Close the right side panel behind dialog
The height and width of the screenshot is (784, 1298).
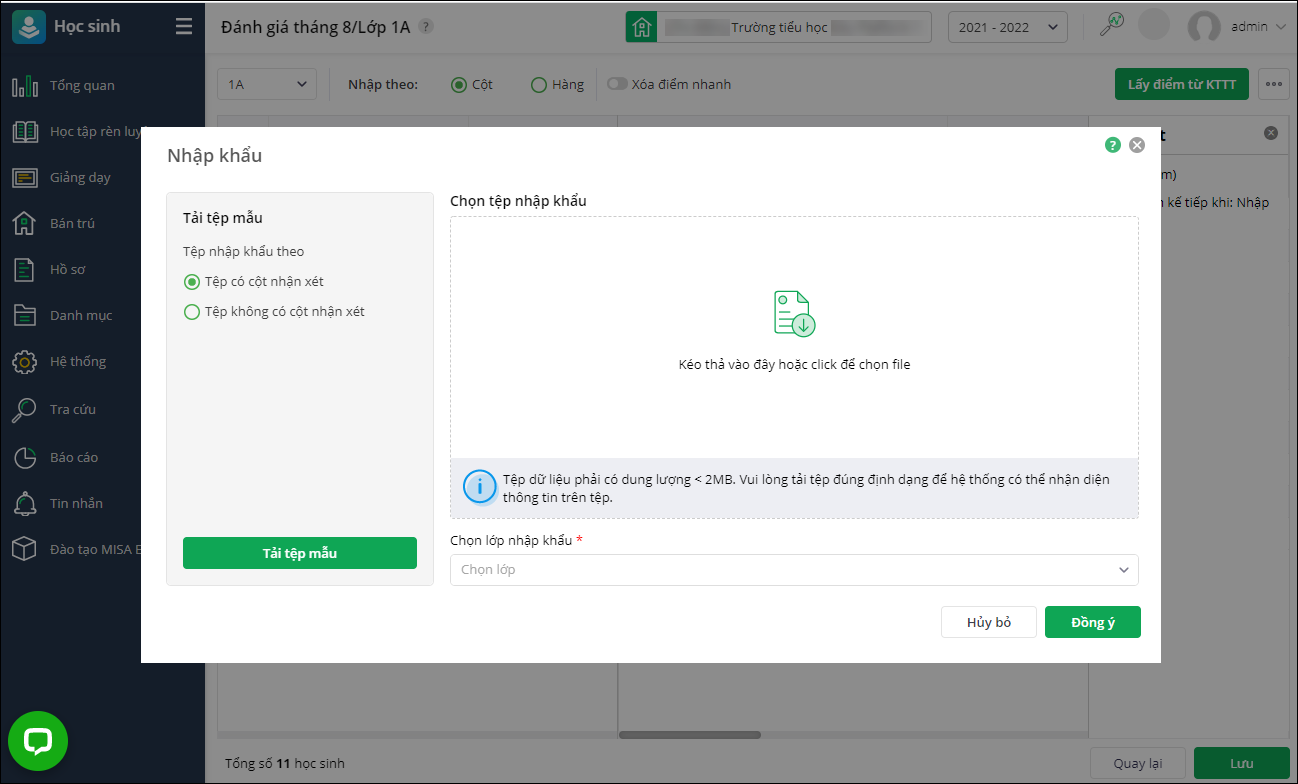1271,133
